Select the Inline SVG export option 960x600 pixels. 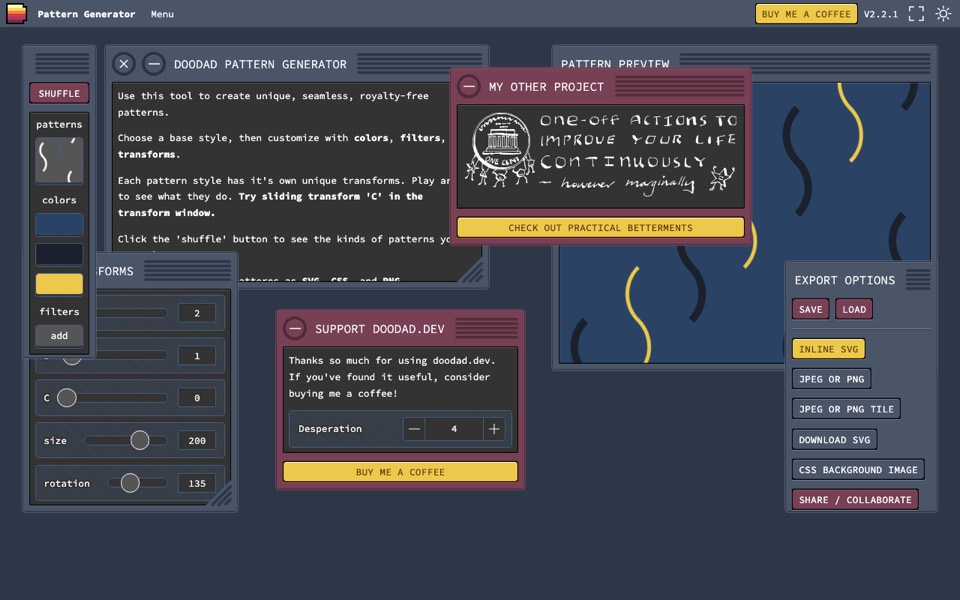[828, 349]
